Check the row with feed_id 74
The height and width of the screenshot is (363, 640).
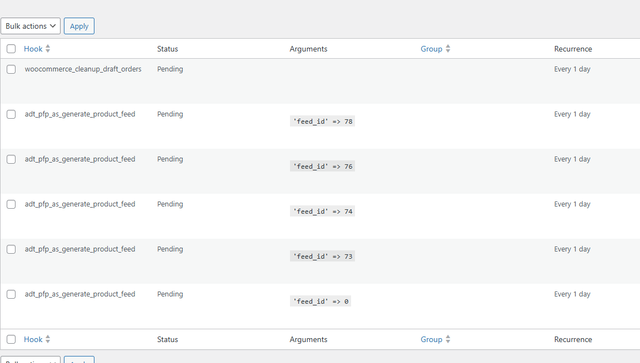[x=11, y=204]
